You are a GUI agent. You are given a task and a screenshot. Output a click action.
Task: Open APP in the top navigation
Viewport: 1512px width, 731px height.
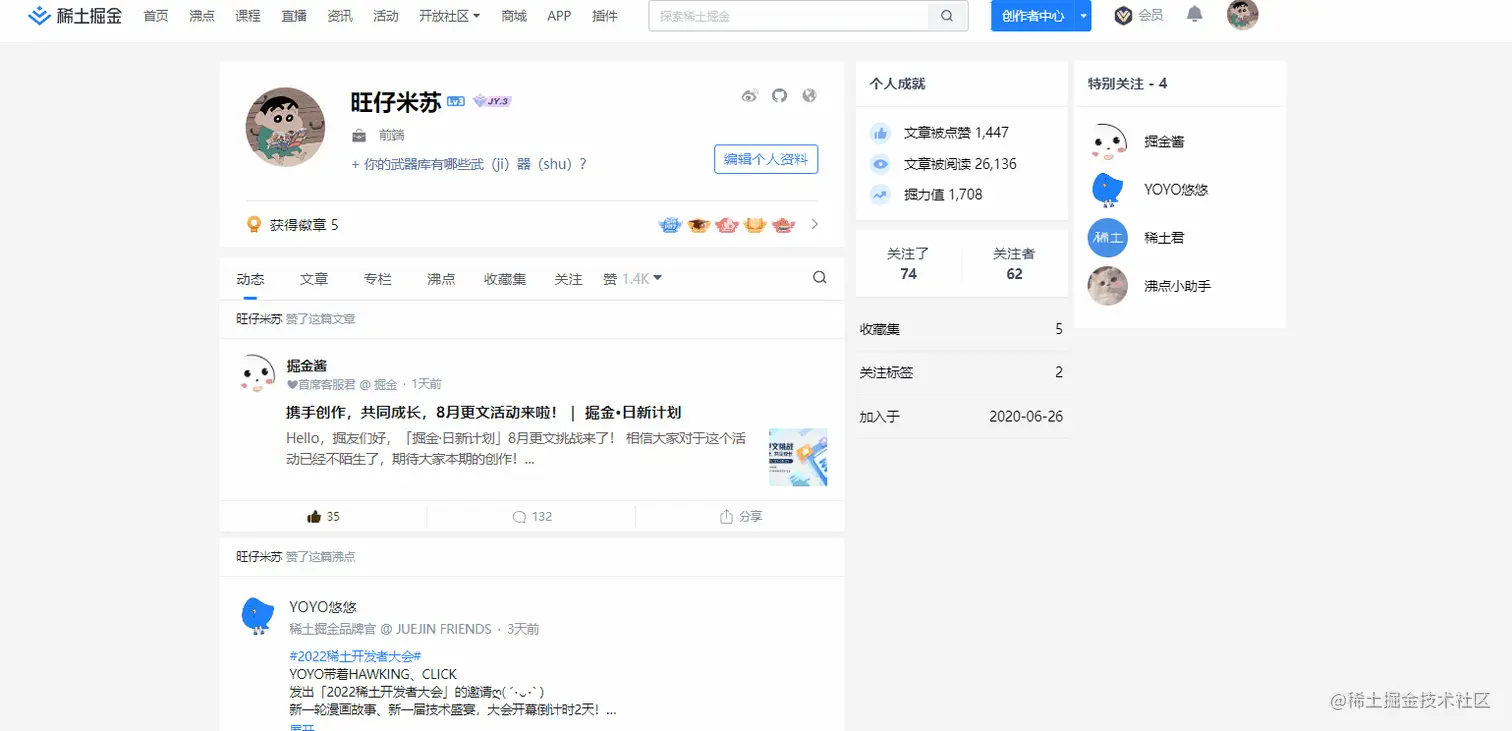(559, 16)
